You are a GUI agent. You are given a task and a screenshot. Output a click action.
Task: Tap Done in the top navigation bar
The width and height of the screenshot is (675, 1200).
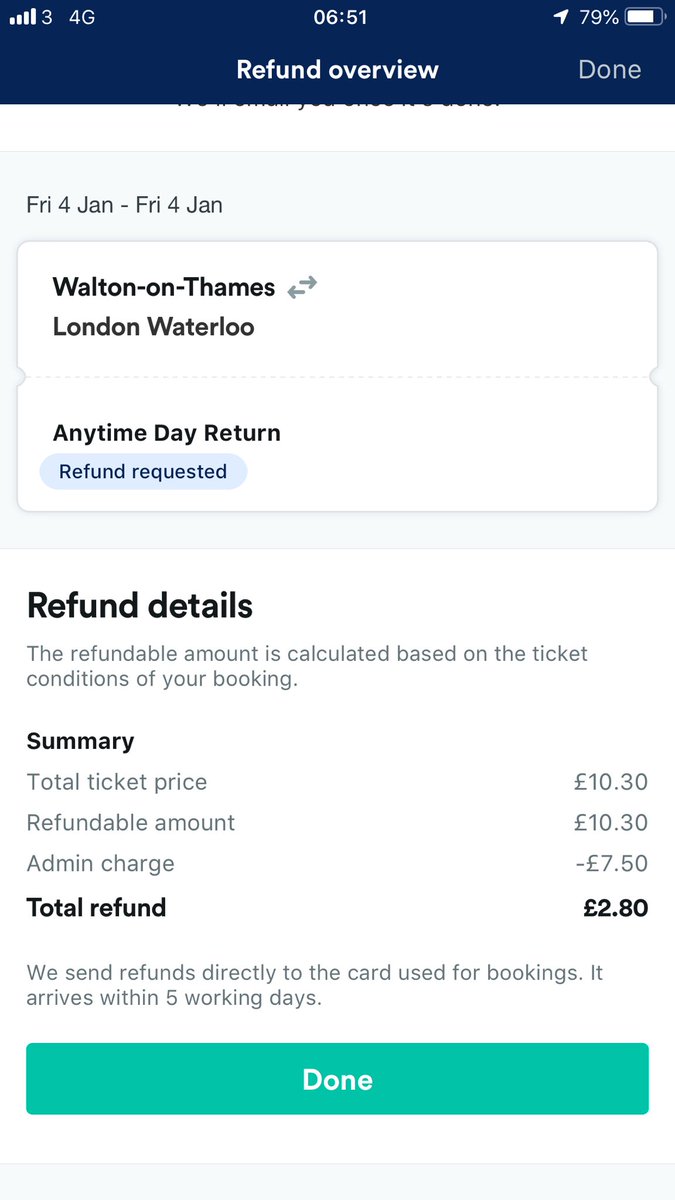click(x=609, y=70)
